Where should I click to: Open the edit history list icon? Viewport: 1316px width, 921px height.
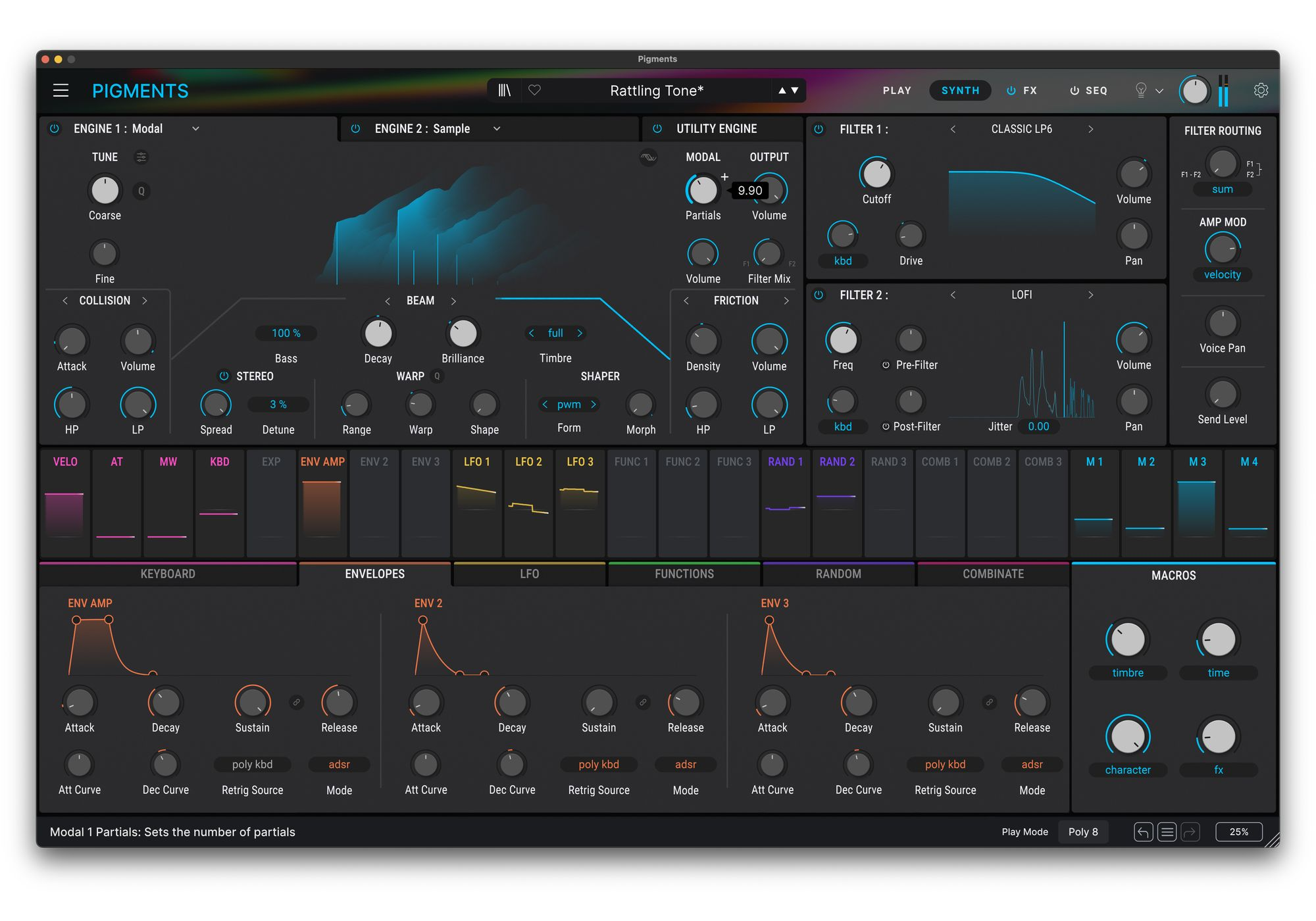(x=1167, y=832)
